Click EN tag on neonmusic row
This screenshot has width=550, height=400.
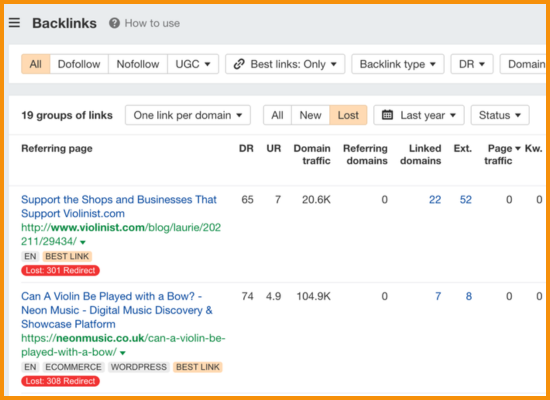(x=30, y=367)
